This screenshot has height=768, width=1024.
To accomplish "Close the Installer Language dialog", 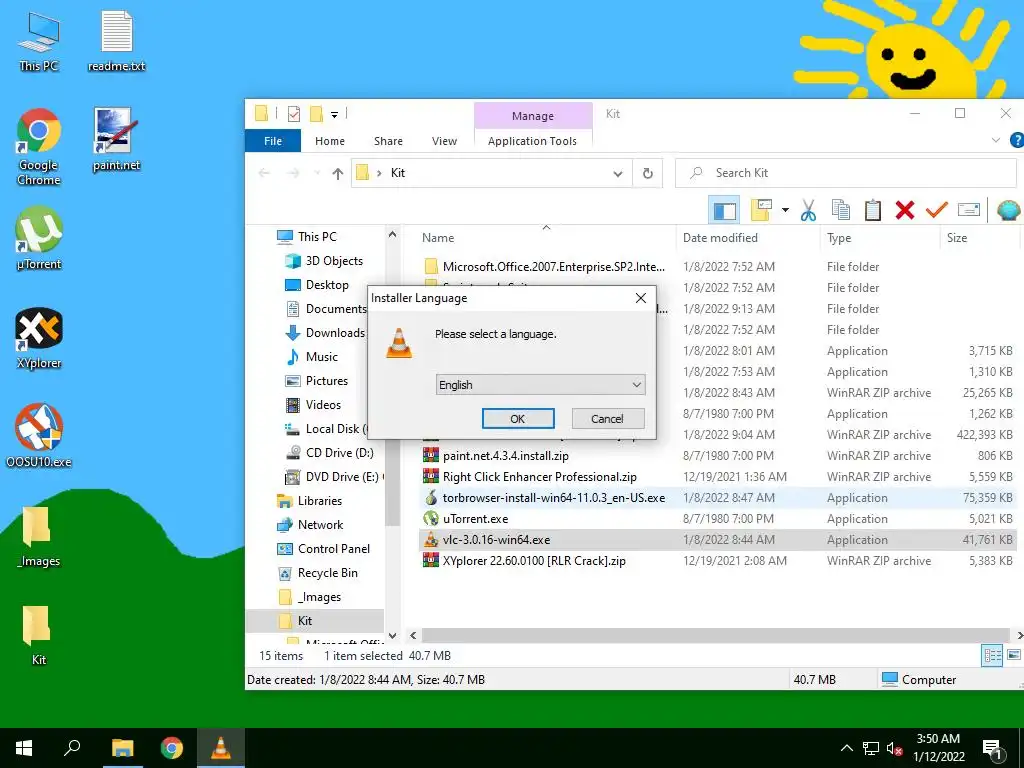I will 641,298.
